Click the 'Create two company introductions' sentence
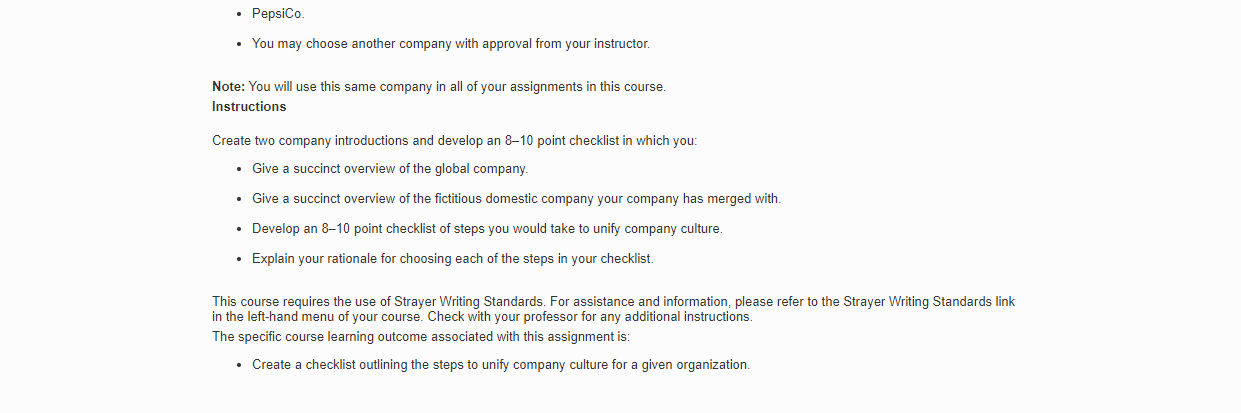This screenshot has width=1241, height=413. 454,141
